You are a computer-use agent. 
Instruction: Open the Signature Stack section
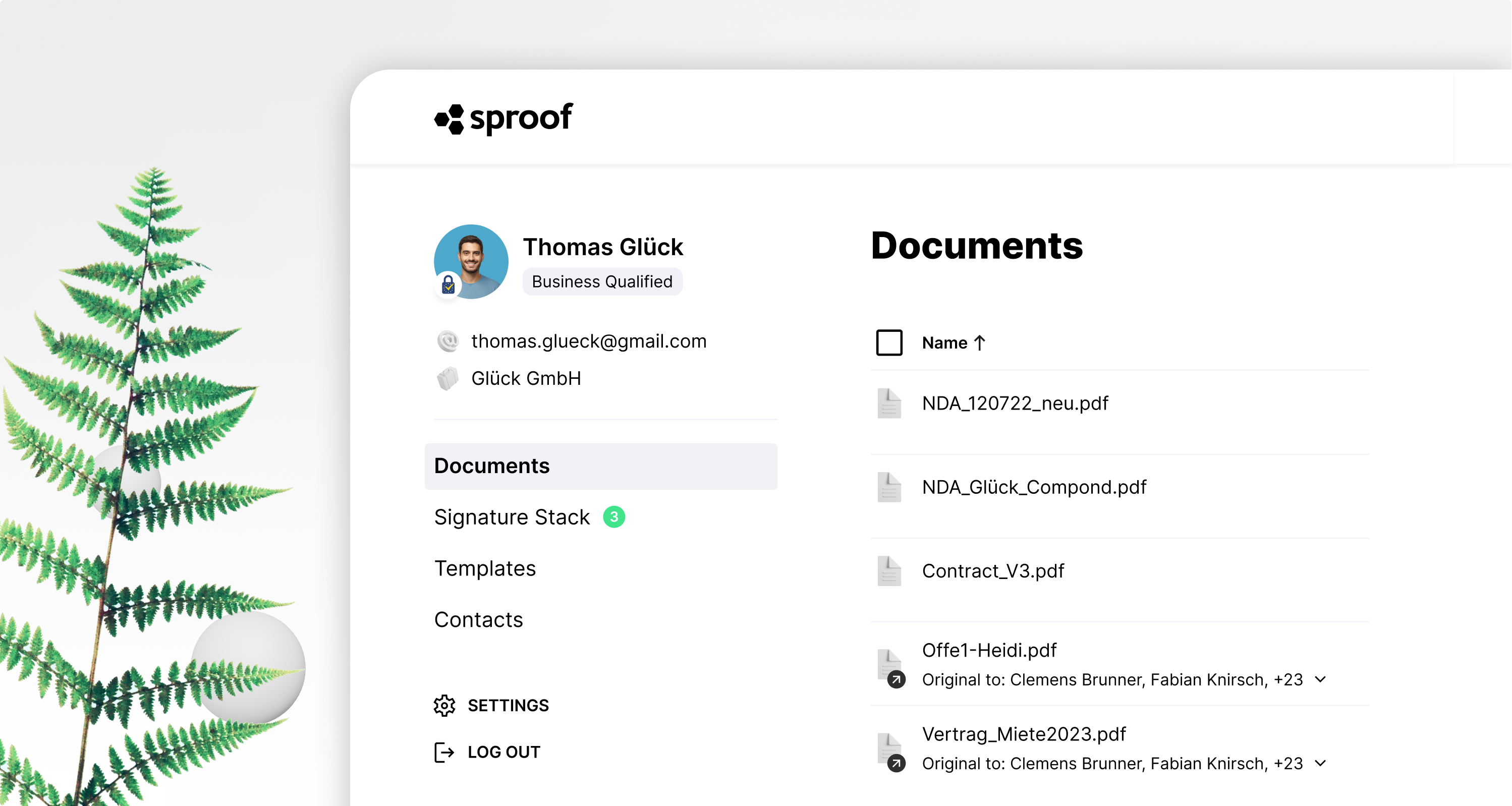coord(511,517)
